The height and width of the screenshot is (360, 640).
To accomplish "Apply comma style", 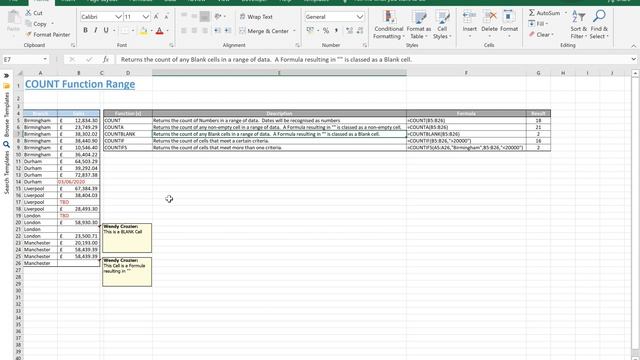I will click(336, 31).
